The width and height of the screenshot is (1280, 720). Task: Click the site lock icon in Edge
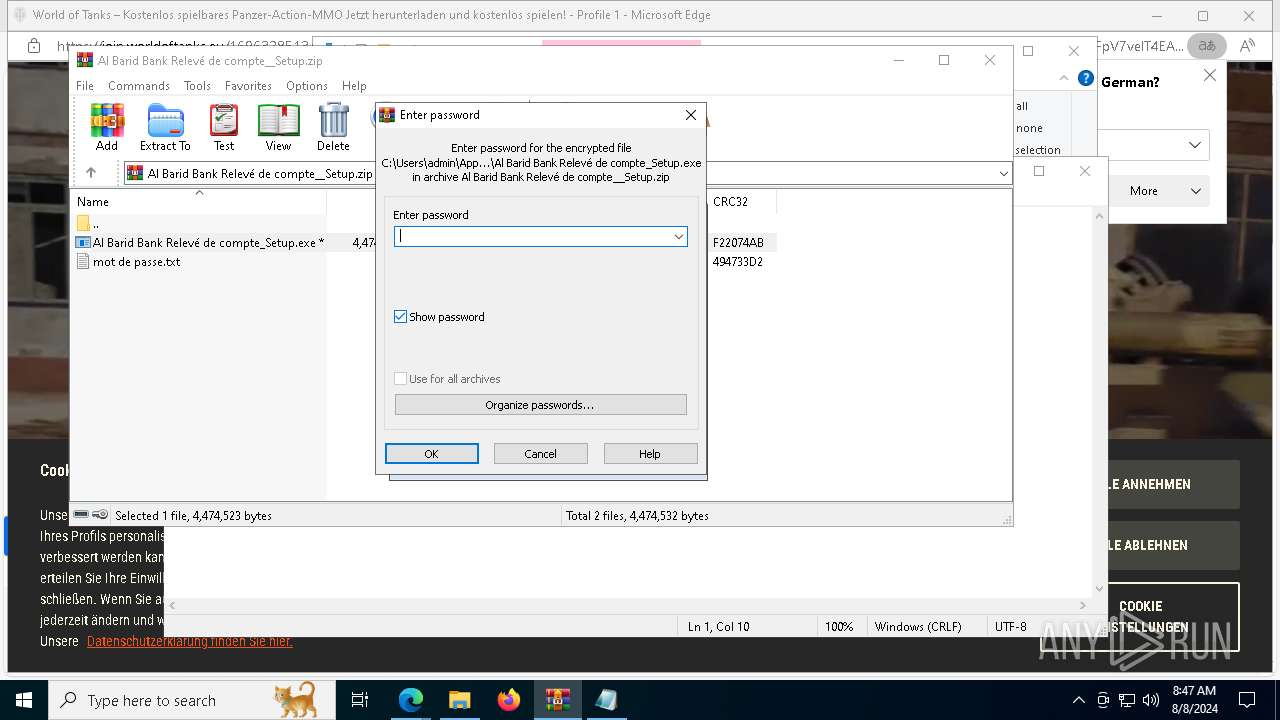pos(34,46)
